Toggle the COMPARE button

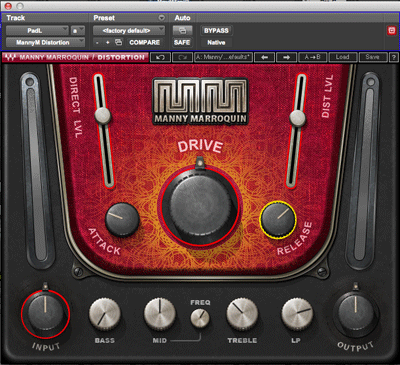click(x=145, y=43)
